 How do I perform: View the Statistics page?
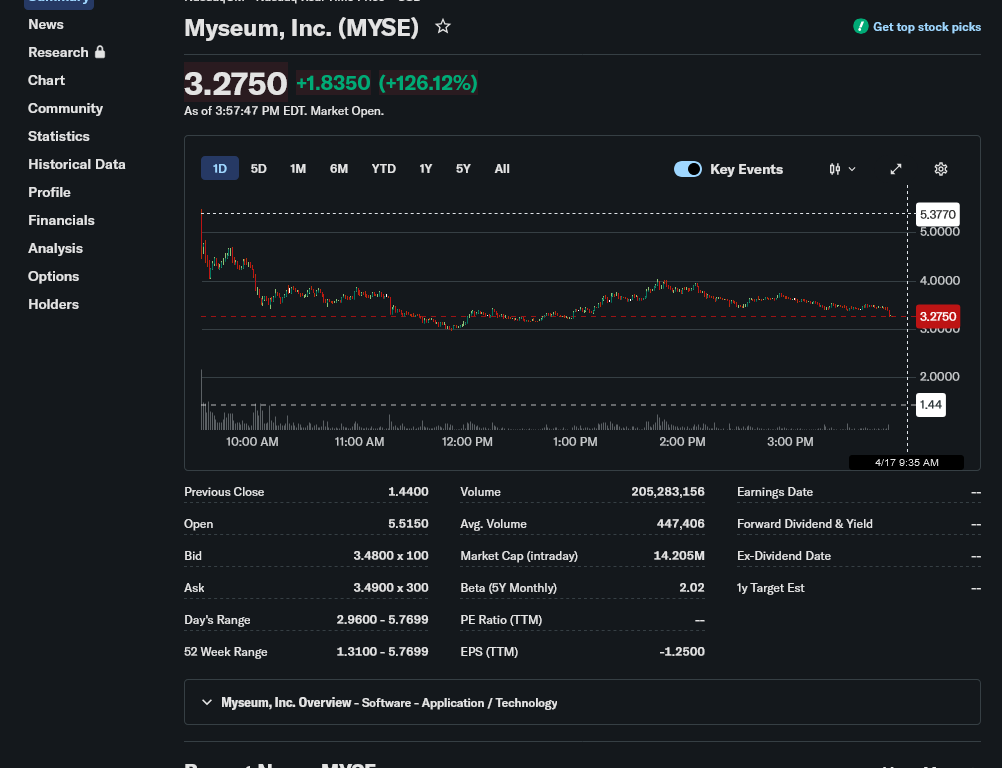pyautogui.click(x=59, y=136)
